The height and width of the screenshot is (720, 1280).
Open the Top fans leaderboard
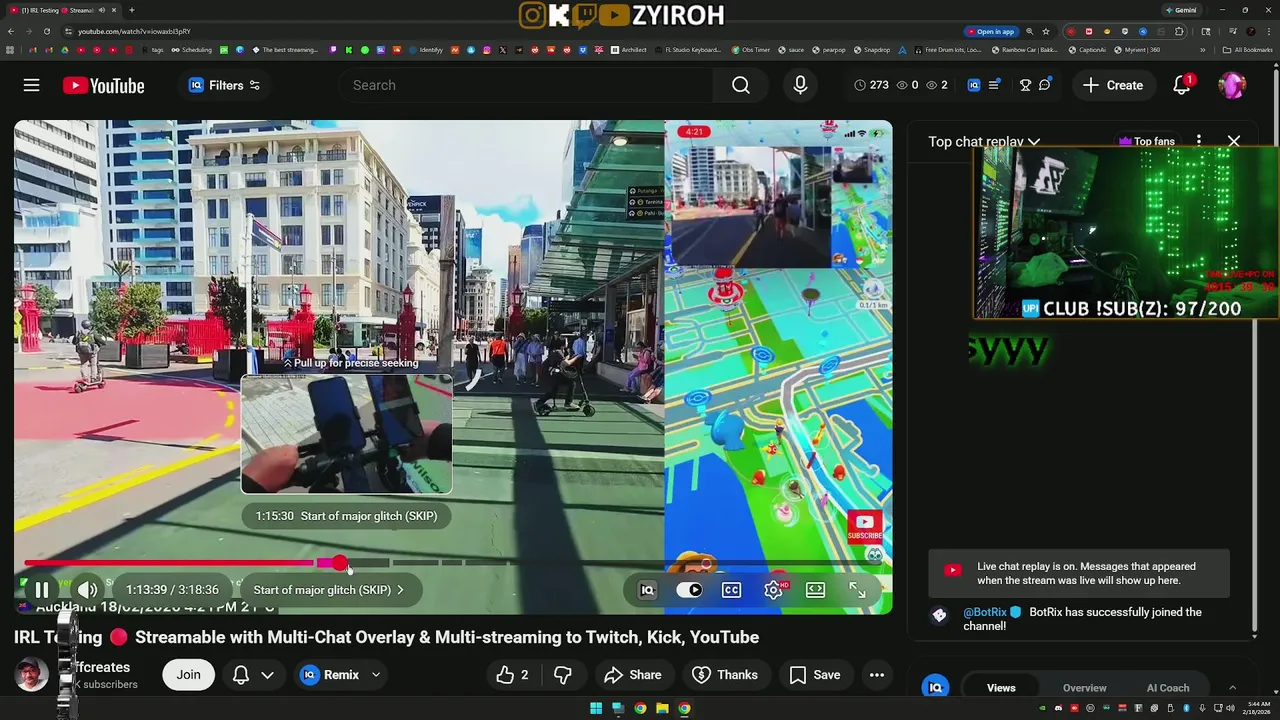click(x=1146, y=141)
